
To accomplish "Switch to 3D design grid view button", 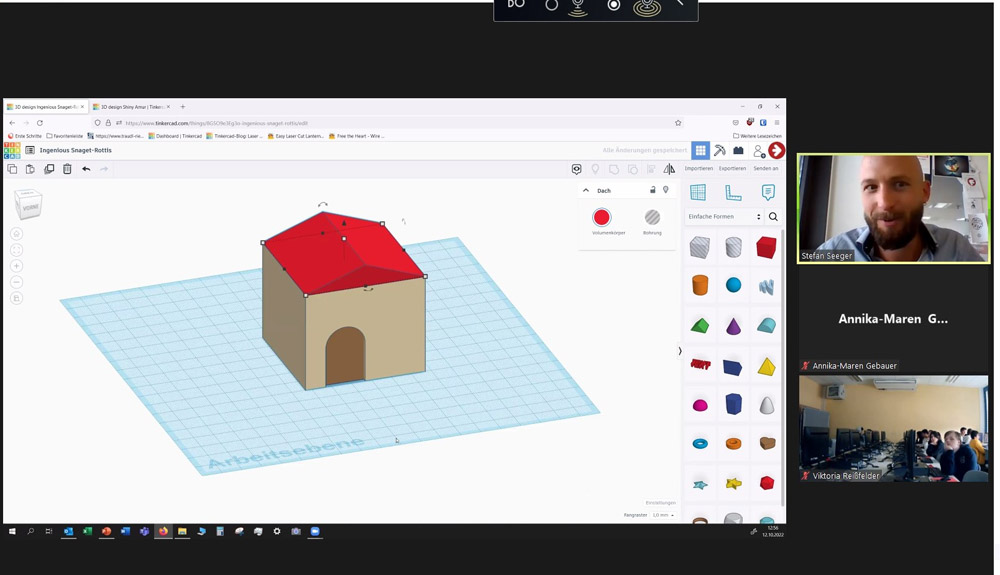I will point(700,150).
